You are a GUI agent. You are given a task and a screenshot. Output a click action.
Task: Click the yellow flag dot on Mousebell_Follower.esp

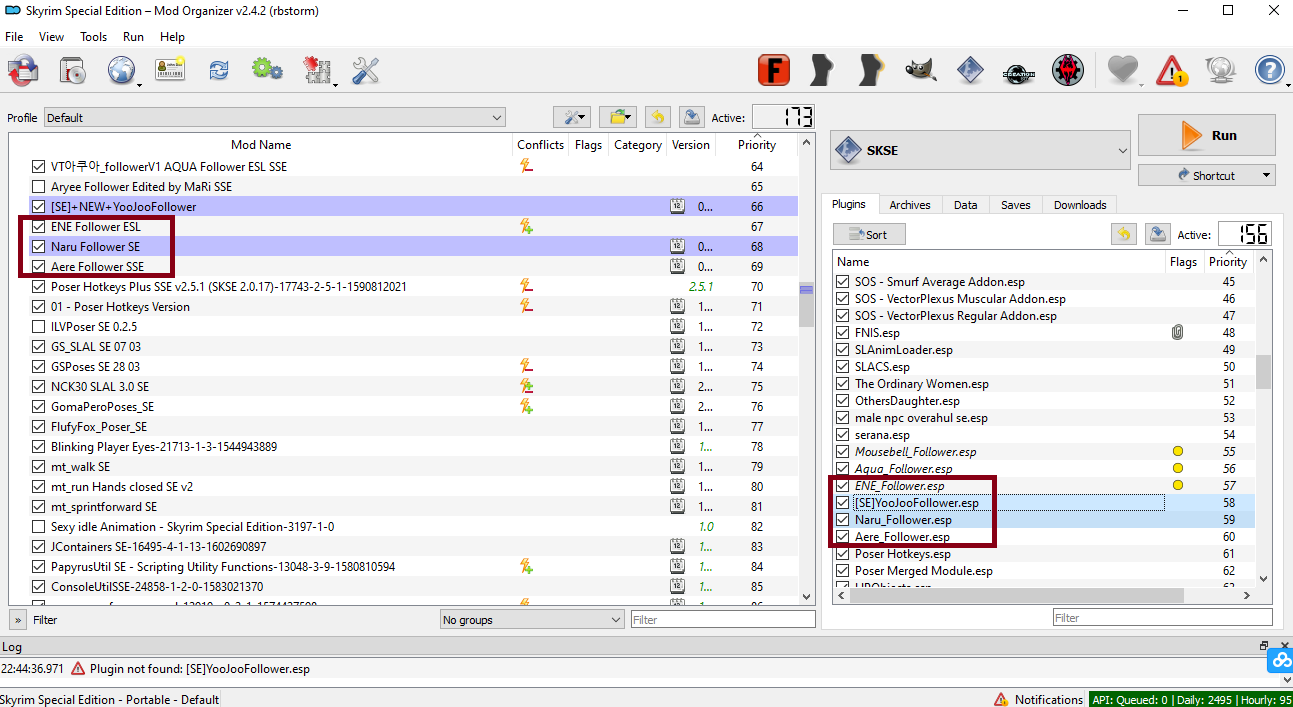pyautogui.click(x=1177, y=452)
